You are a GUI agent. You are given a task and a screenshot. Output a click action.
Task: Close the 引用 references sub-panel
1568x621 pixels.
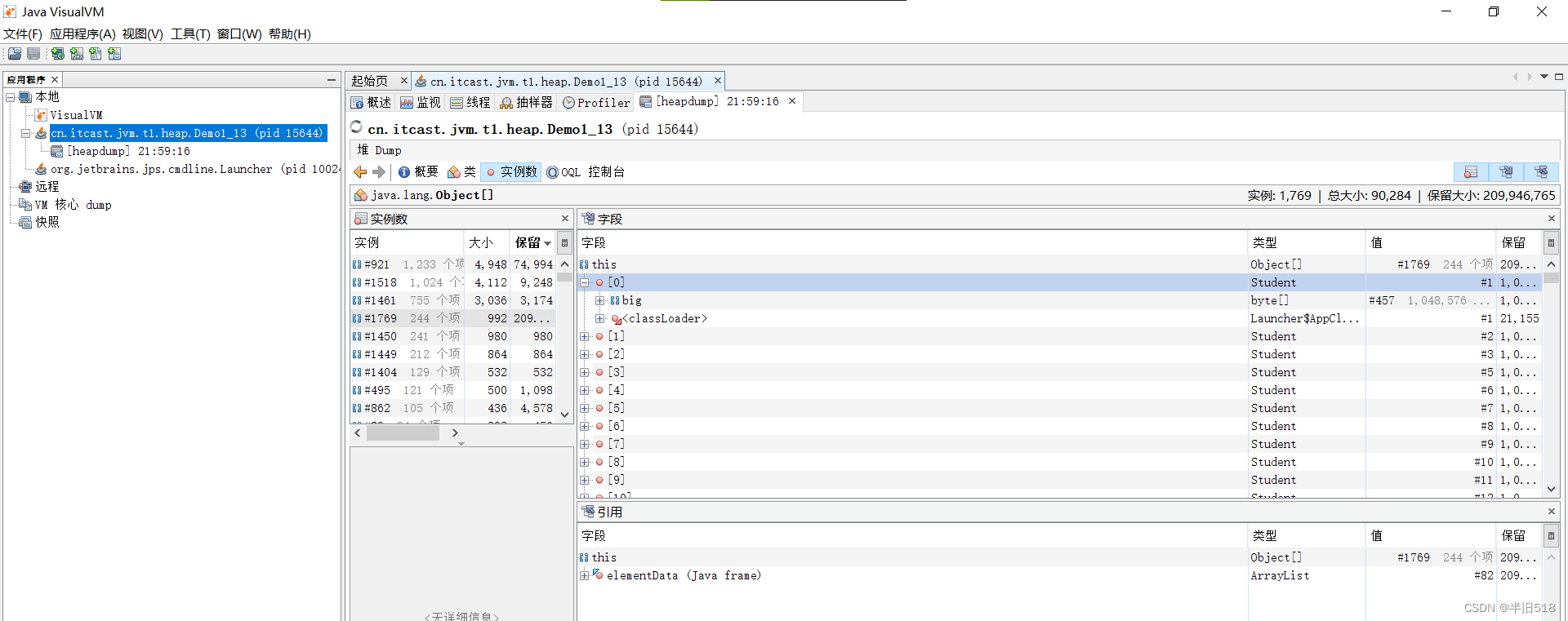coord(1551,512)
